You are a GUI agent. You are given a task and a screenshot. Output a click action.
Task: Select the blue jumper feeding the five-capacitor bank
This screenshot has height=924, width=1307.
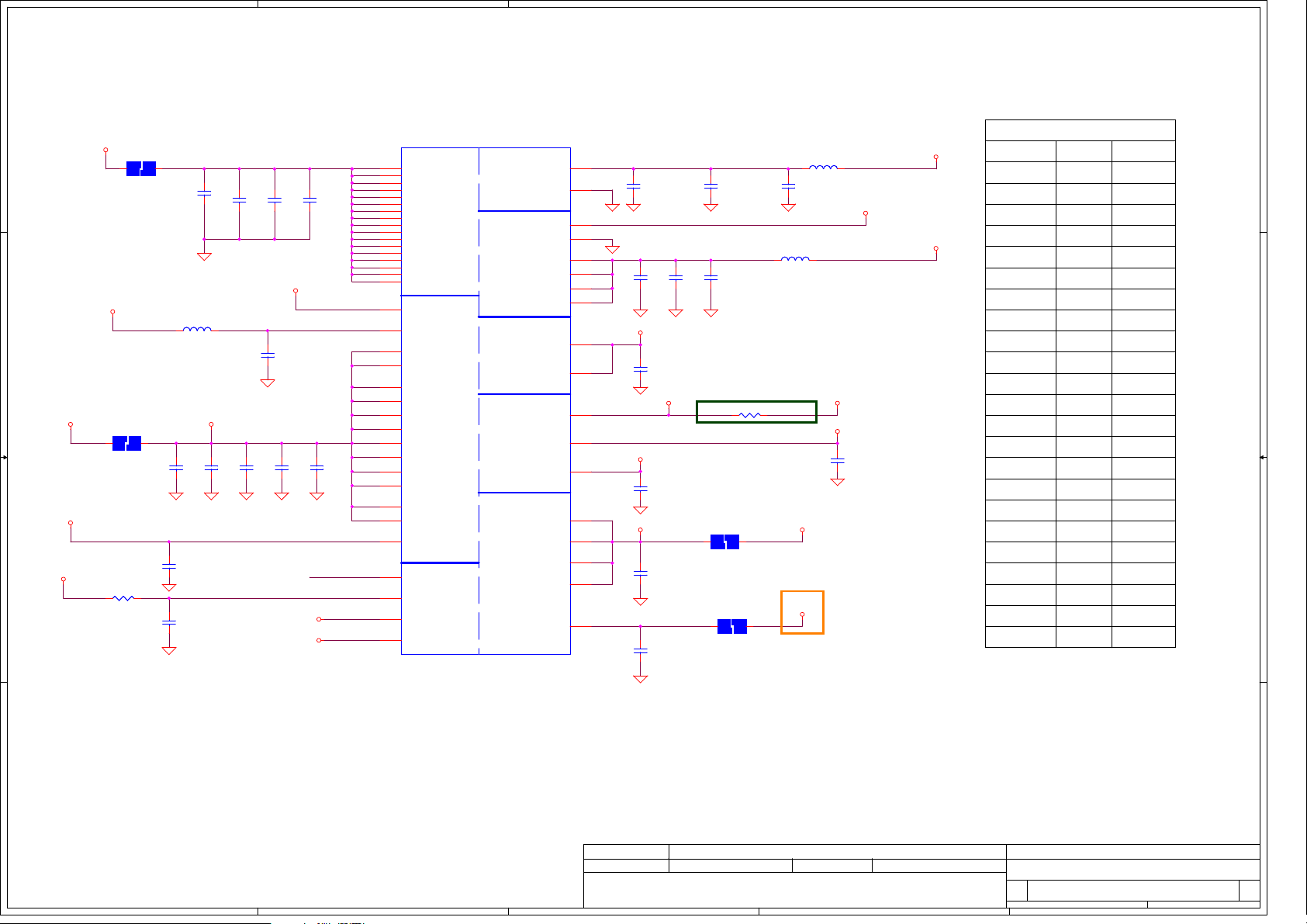tap(126, 443)
